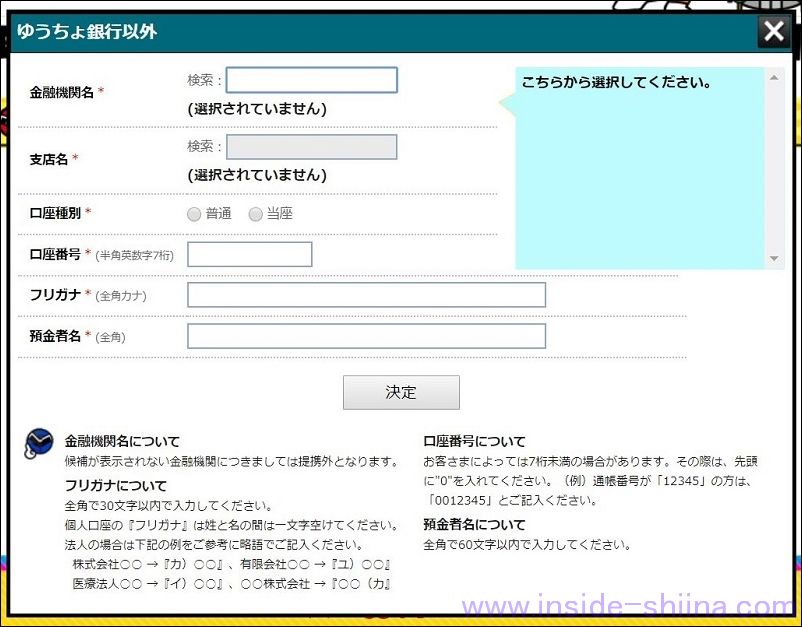
Task: Click the 金融機関名 search field
Action: (311, 80)
